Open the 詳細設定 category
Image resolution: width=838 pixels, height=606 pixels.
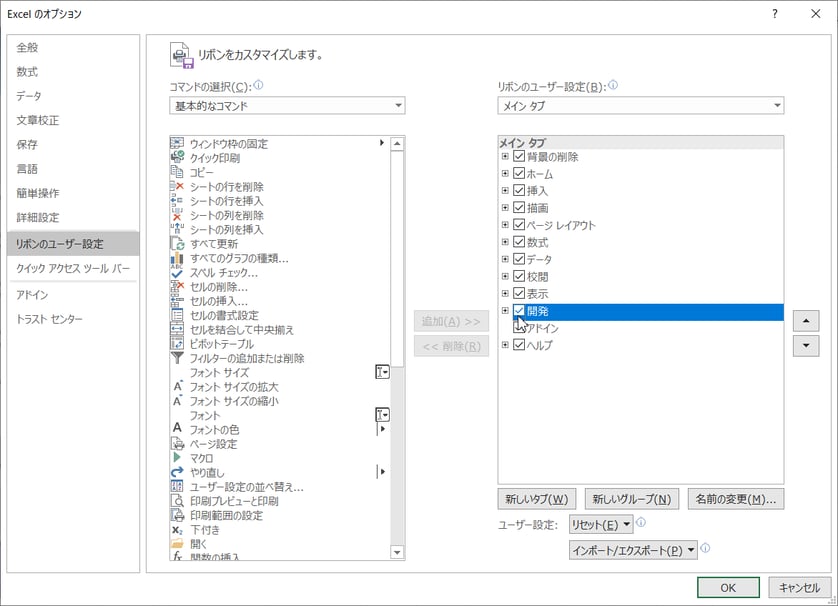point(73,217)
